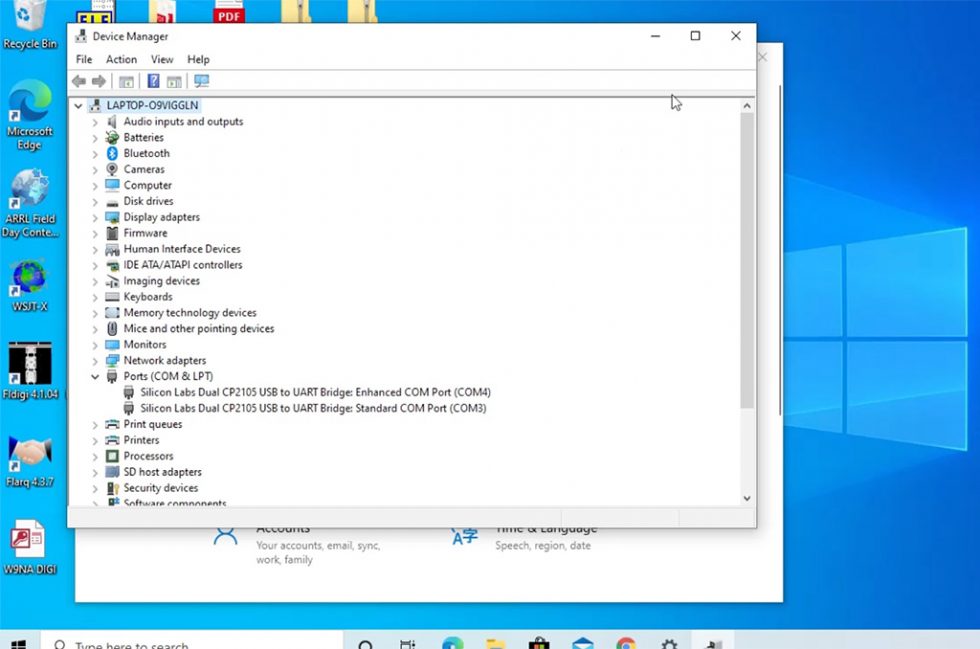Click the Help toolbar icon with question mark
Viewport: 980px width, 649px height.
153,81
